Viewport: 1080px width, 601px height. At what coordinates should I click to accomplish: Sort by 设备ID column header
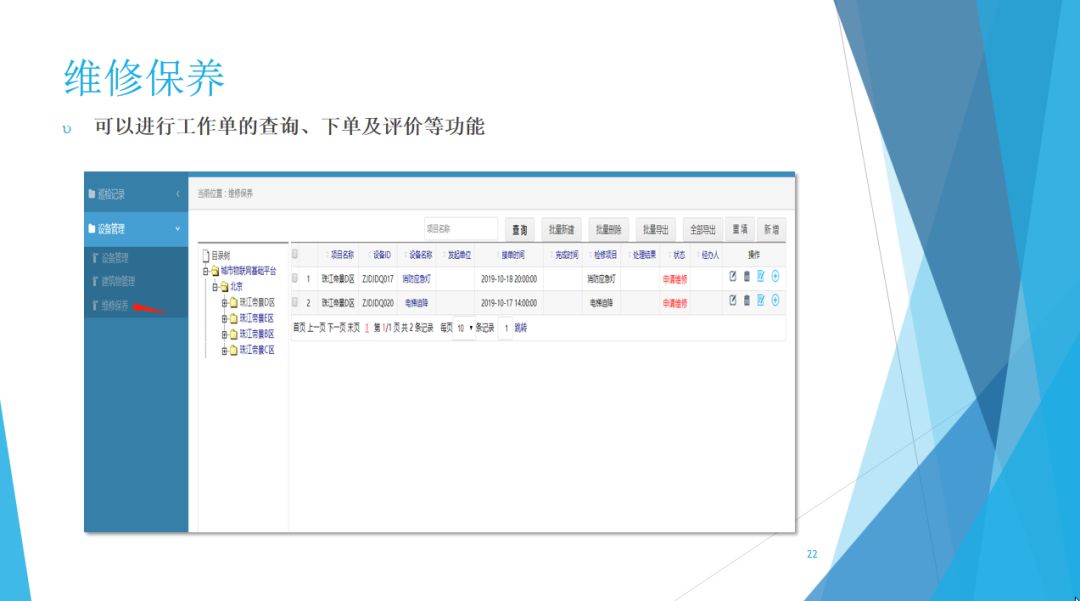[x=382, y=255]
